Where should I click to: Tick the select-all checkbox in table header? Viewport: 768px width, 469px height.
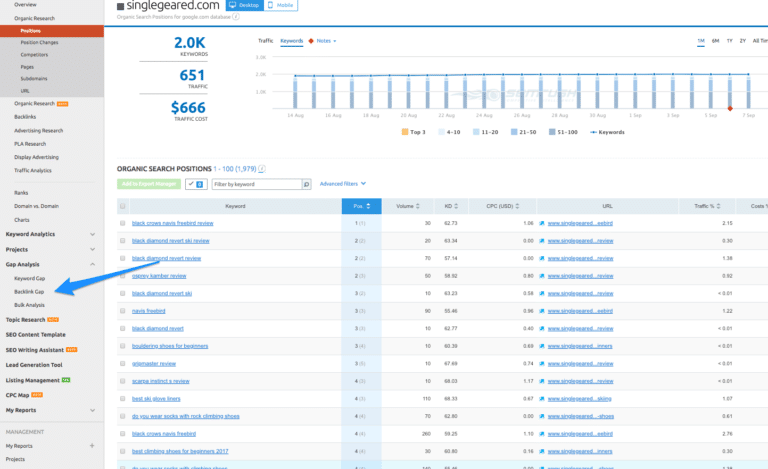point(122,206)
